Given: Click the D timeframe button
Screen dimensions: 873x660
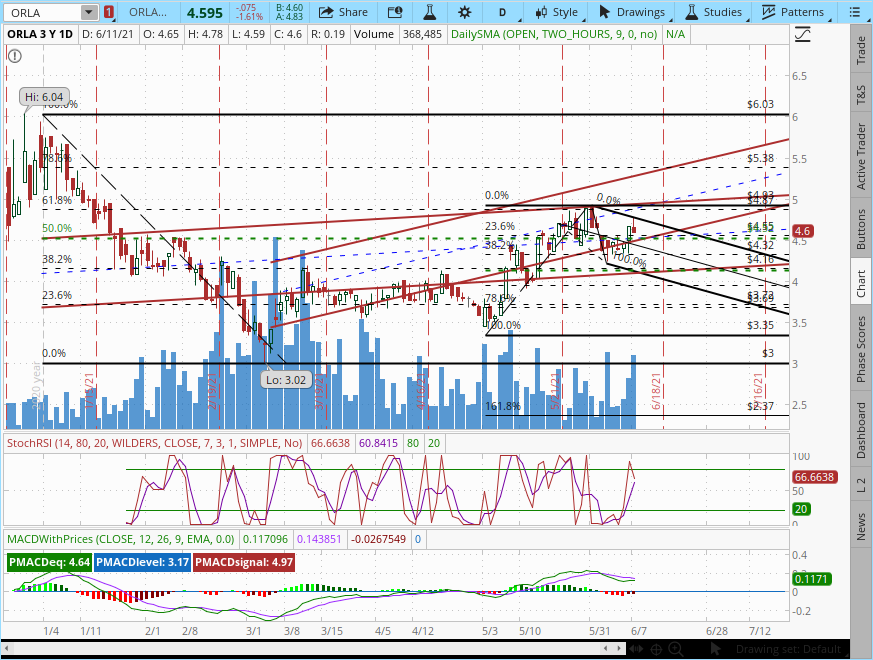Looking at the screenshot, I should click(x=502, y=12).
